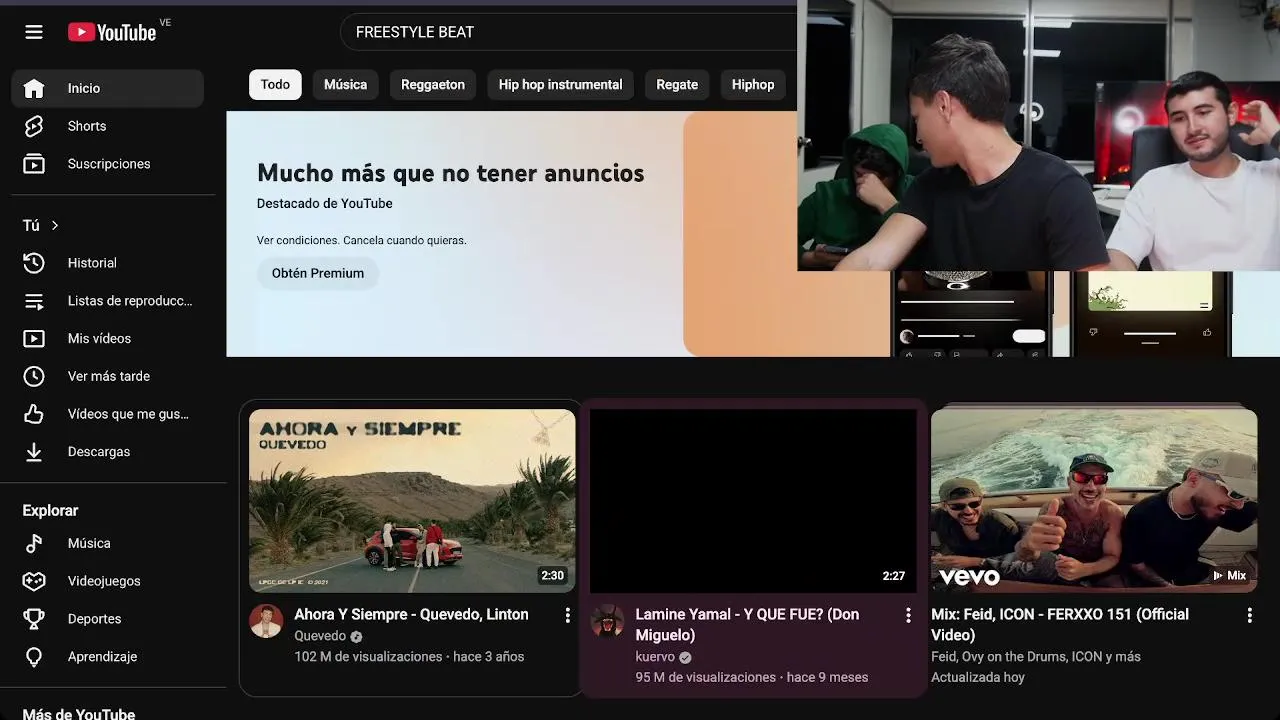Click the Quevedo channel name

click(x=320, y=636)
